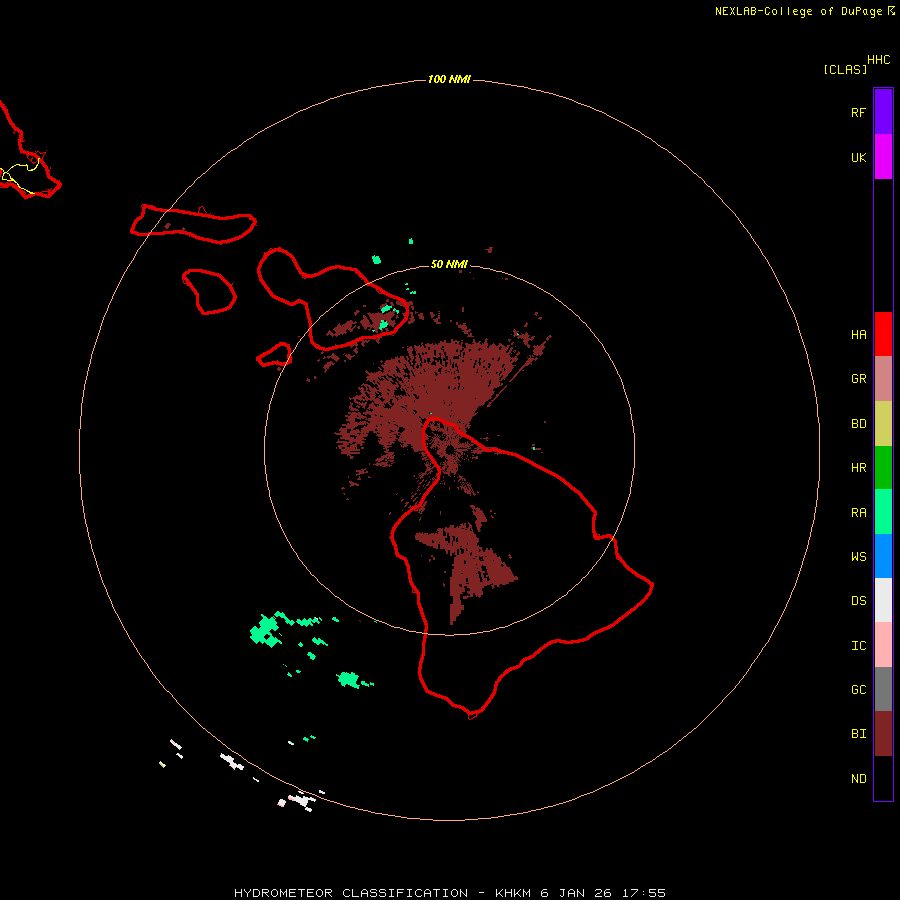This screenshot has width=900, height=900.
Task: Click the HHC product label
Action: 878,60
